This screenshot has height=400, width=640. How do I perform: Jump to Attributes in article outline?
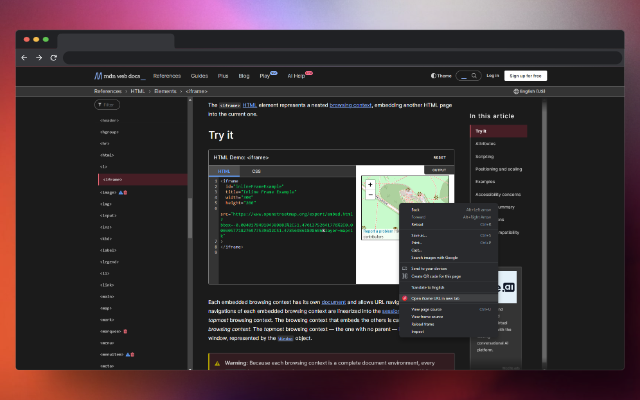click(x=483, y=144)
